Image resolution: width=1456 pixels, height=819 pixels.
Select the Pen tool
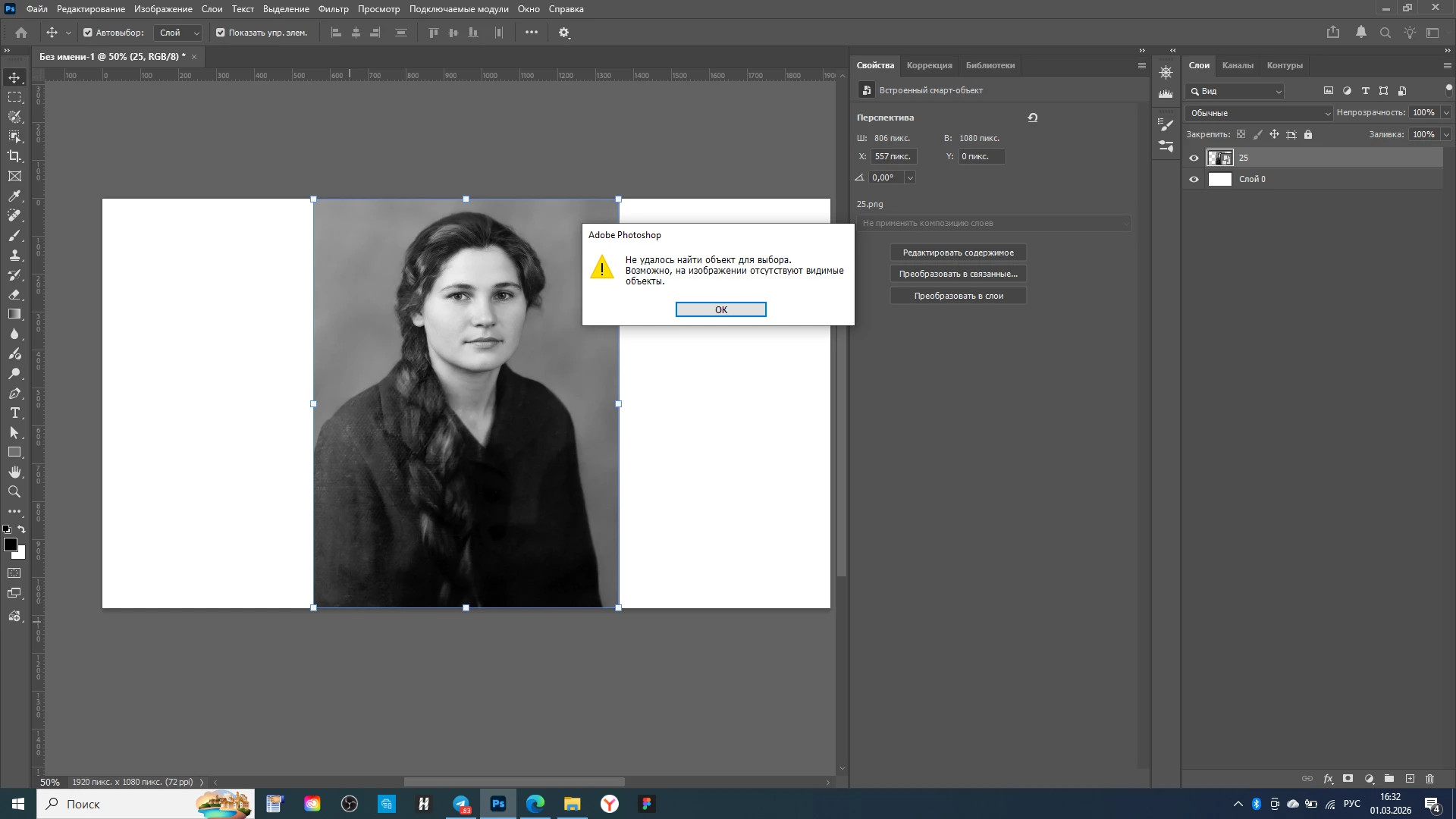click(14, 394)
